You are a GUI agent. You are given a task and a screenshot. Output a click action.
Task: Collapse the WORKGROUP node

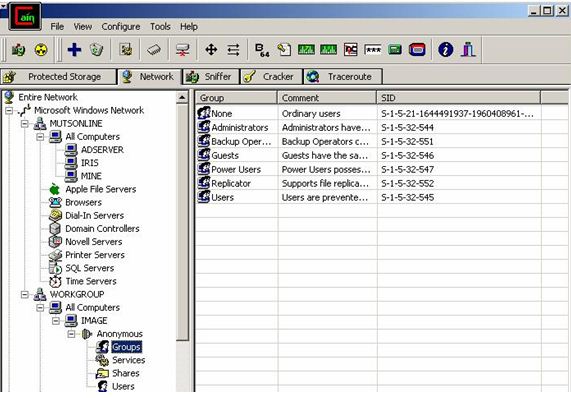coord(24,294)
